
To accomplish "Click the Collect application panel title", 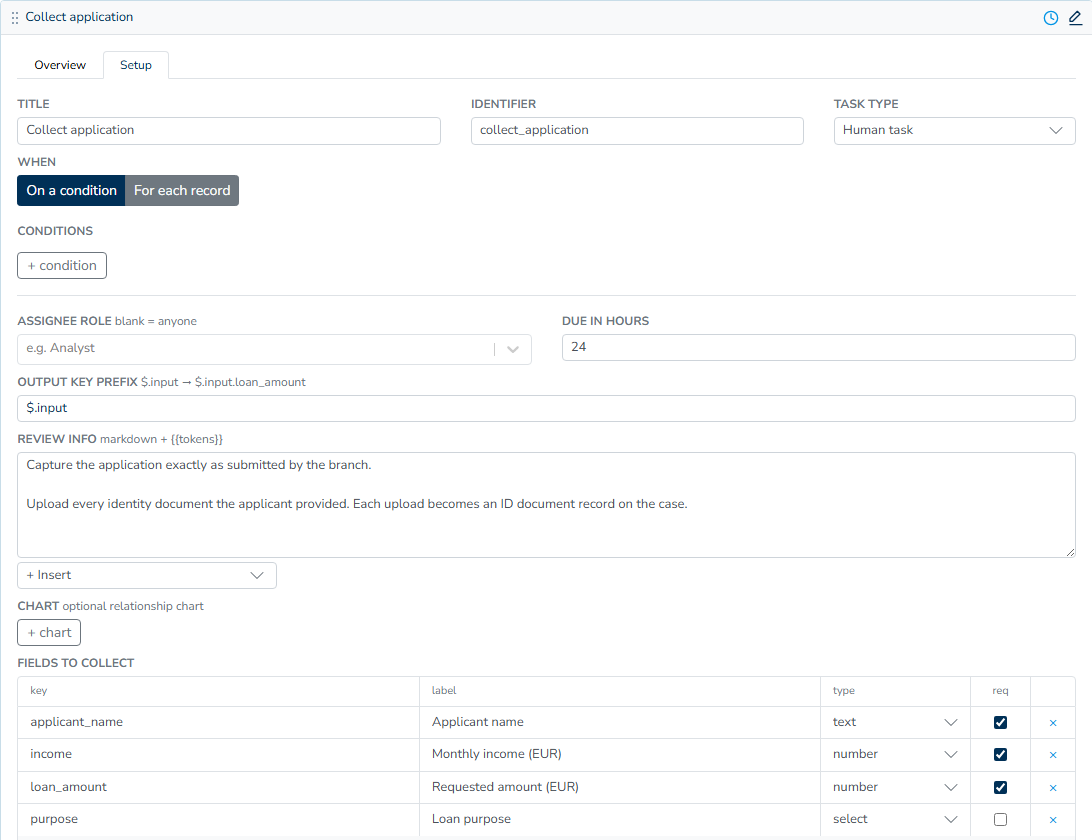I will click(79, 17).
